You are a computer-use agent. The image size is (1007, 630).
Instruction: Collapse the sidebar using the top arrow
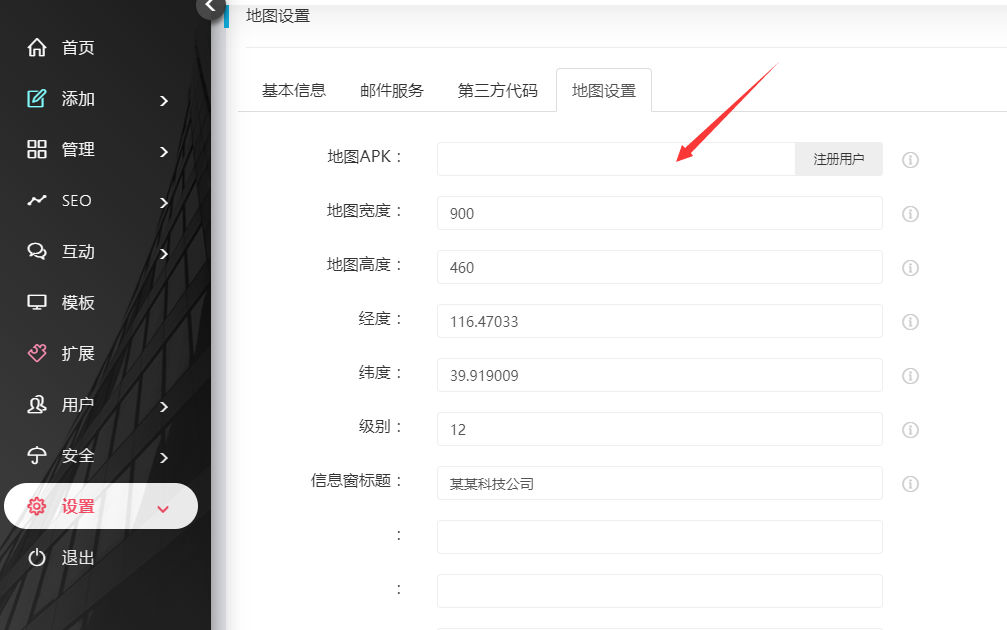(x=208, y=6)
